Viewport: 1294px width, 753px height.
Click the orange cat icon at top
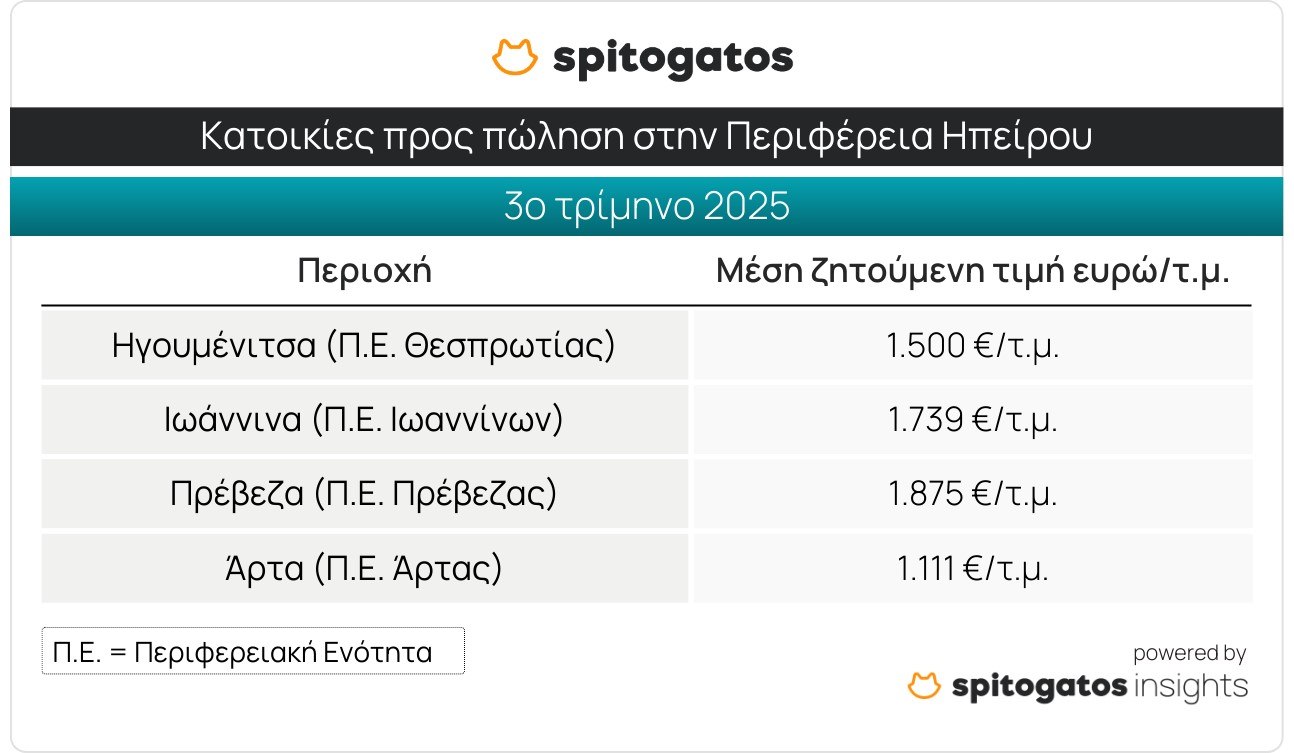point(516,57)
